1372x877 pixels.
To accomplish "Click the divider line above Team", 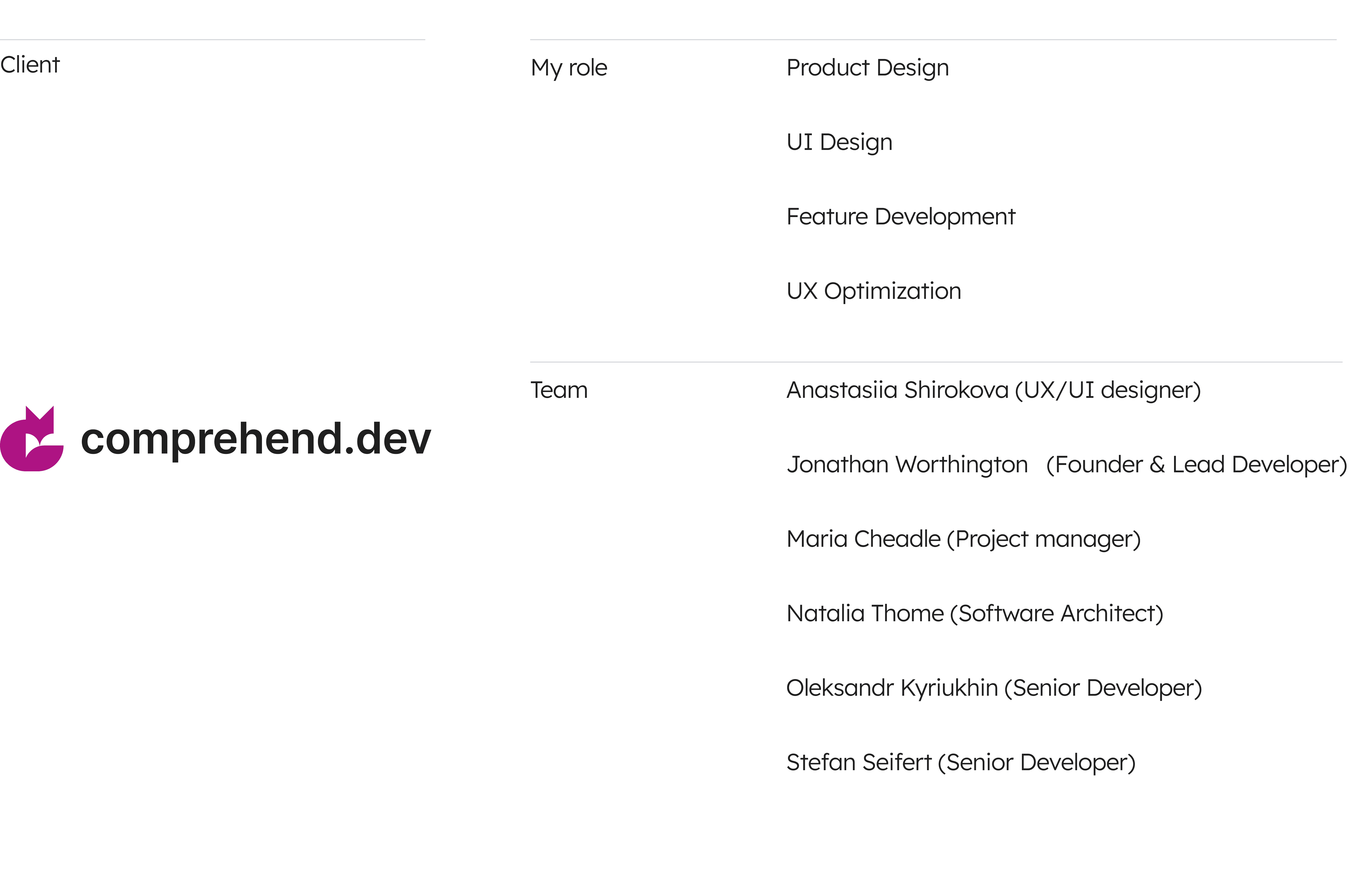I will point(936,362).
